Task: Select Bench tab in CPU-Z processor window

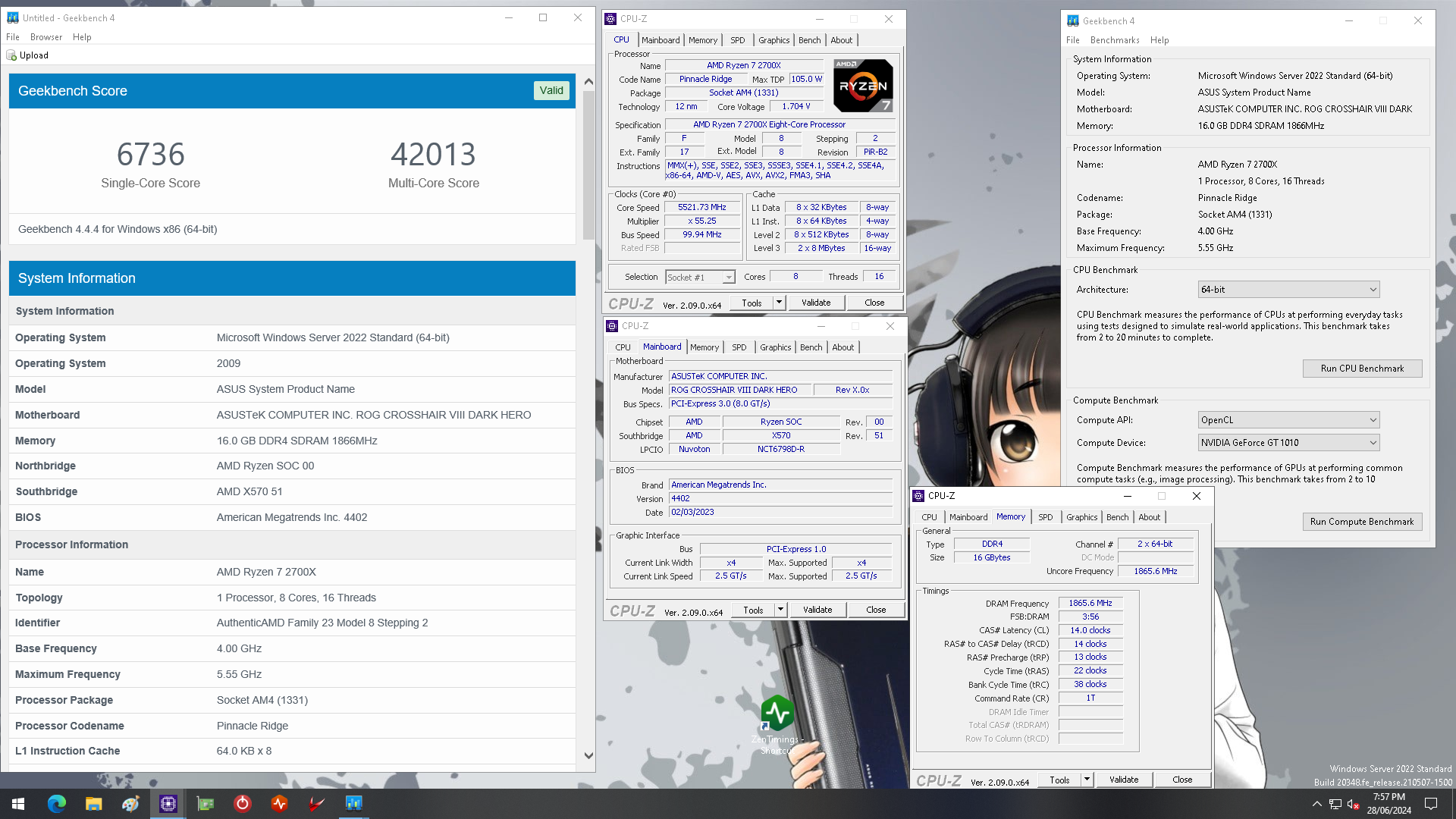Action: pos(809,40)
